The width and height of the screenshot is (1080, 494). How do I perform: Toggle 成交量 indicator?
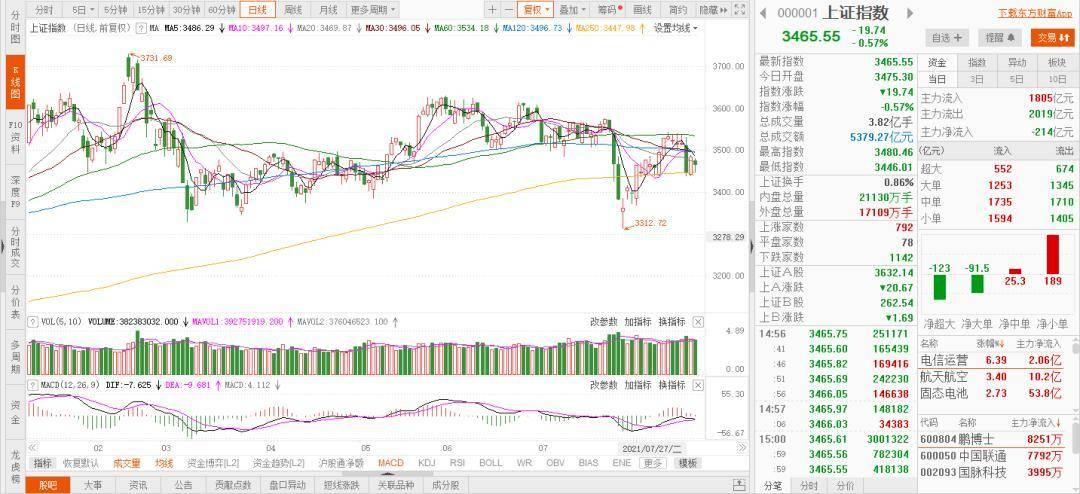coord(127,463)
